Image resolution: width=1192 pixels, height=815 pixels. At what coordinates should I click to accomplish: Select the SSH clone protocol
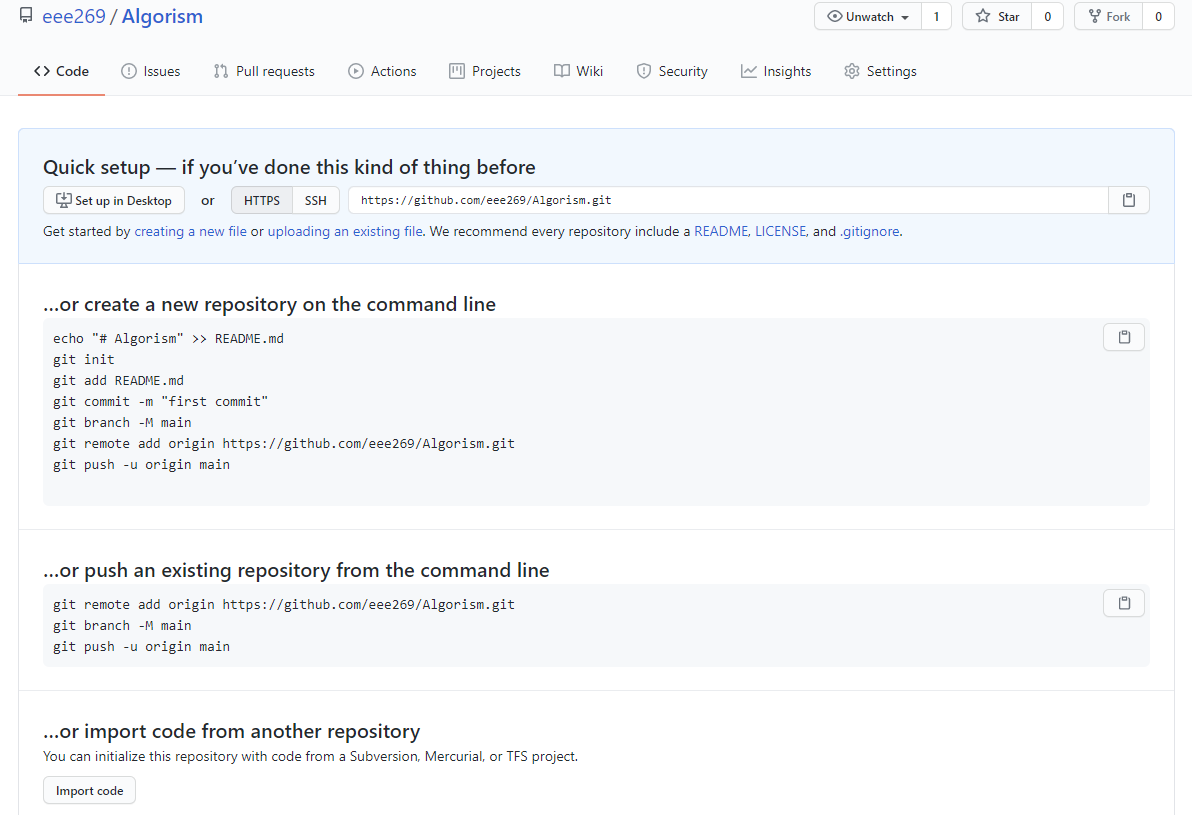315,201
